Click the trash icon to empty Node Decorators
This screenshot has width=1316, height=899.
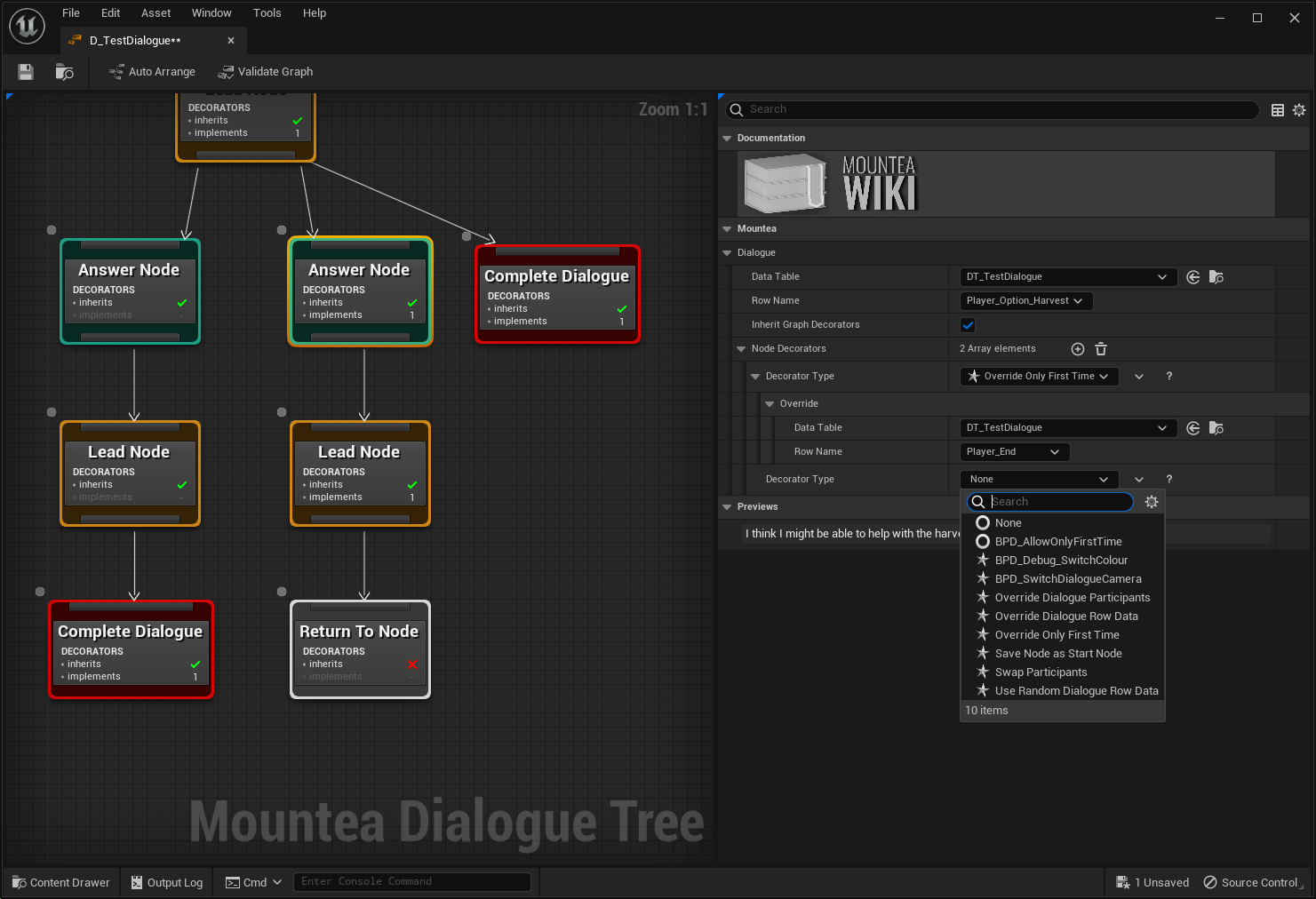(1101, 349)
